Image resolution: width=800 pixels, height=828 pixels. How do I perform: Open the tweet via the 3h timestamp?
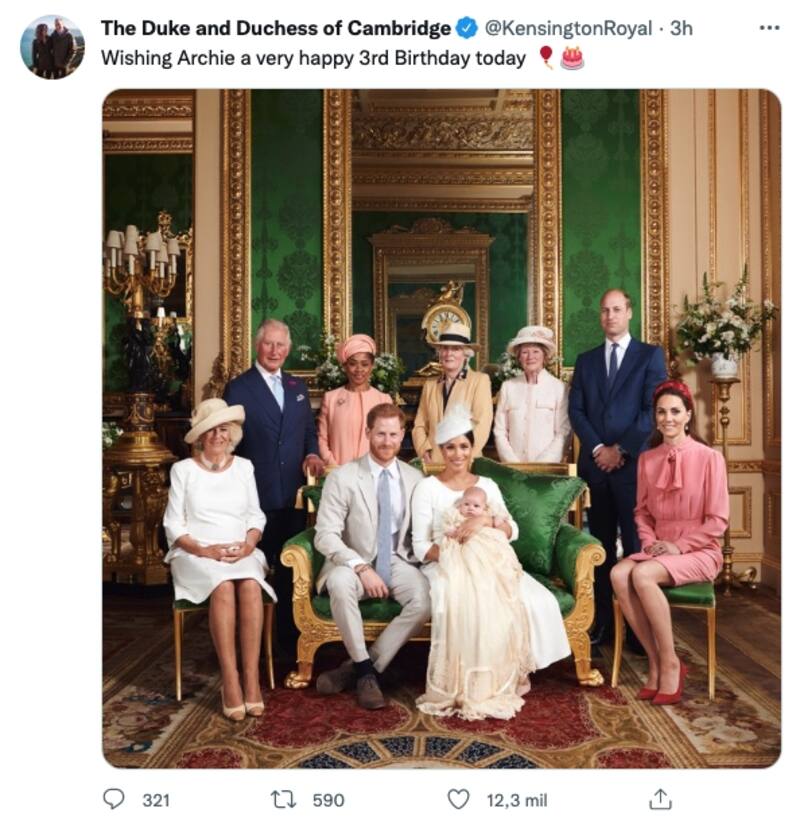[x=681, y=29]
